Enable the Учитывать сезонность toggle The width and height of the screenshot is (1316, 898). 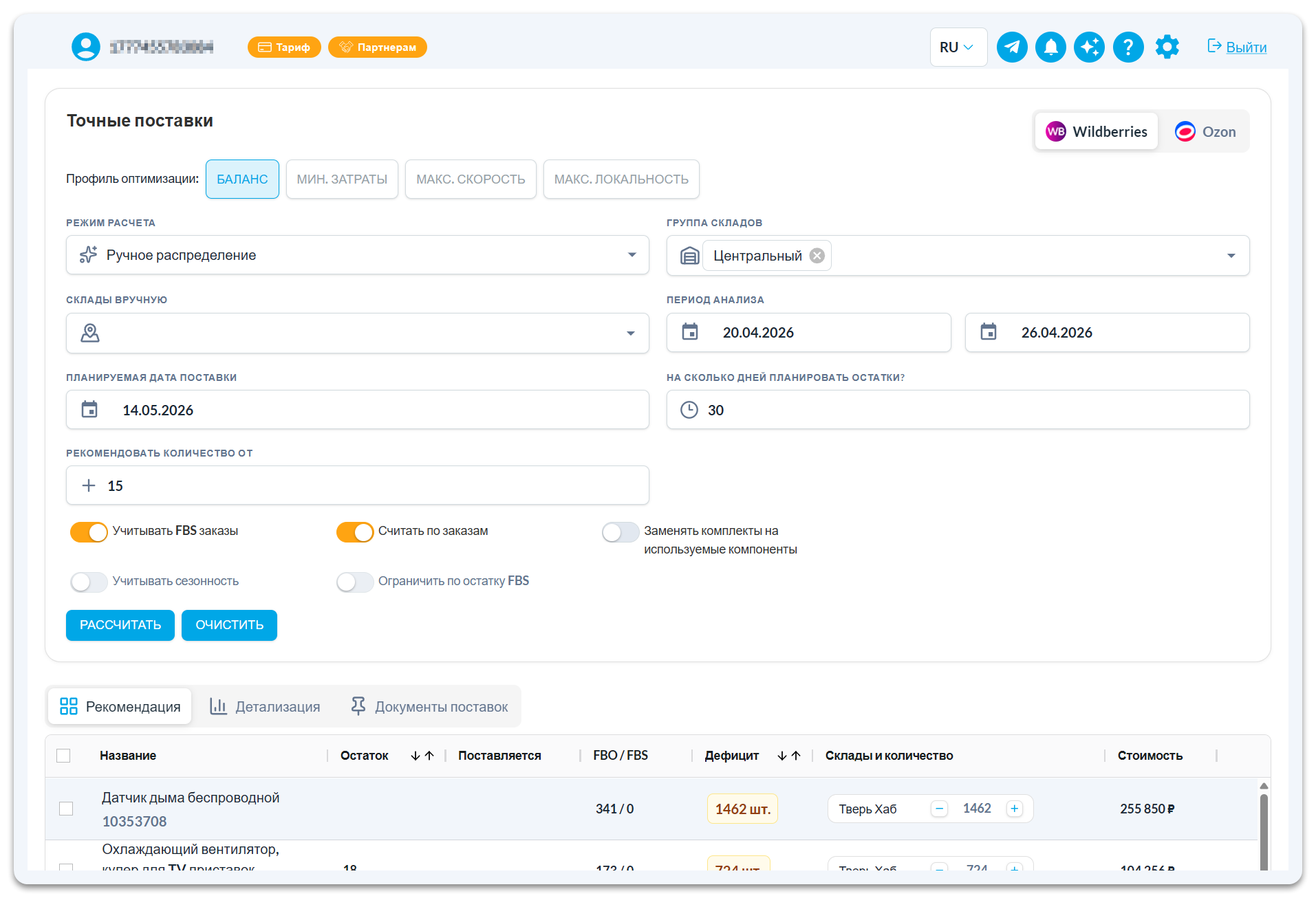89,582
